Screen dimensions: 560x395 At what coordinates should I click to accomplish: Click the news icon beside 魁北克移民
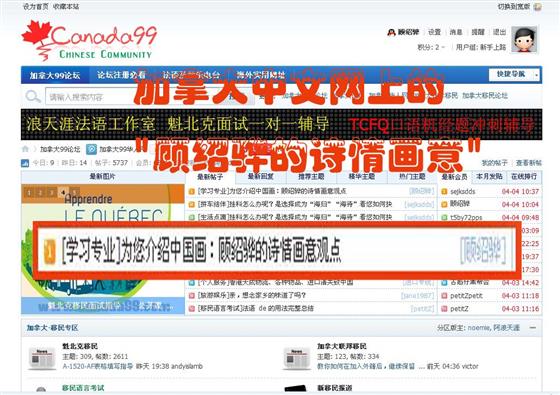click(x=42, y=357)
